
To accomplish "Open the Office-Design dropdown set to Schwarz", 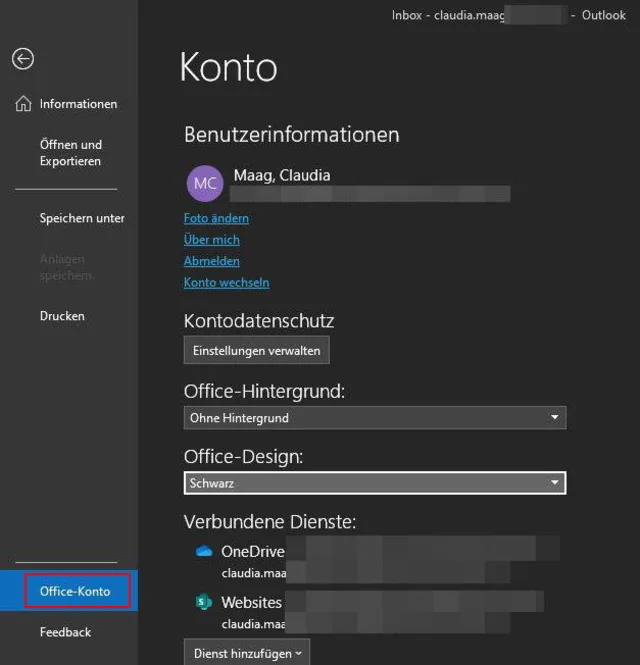I will 375,483.
